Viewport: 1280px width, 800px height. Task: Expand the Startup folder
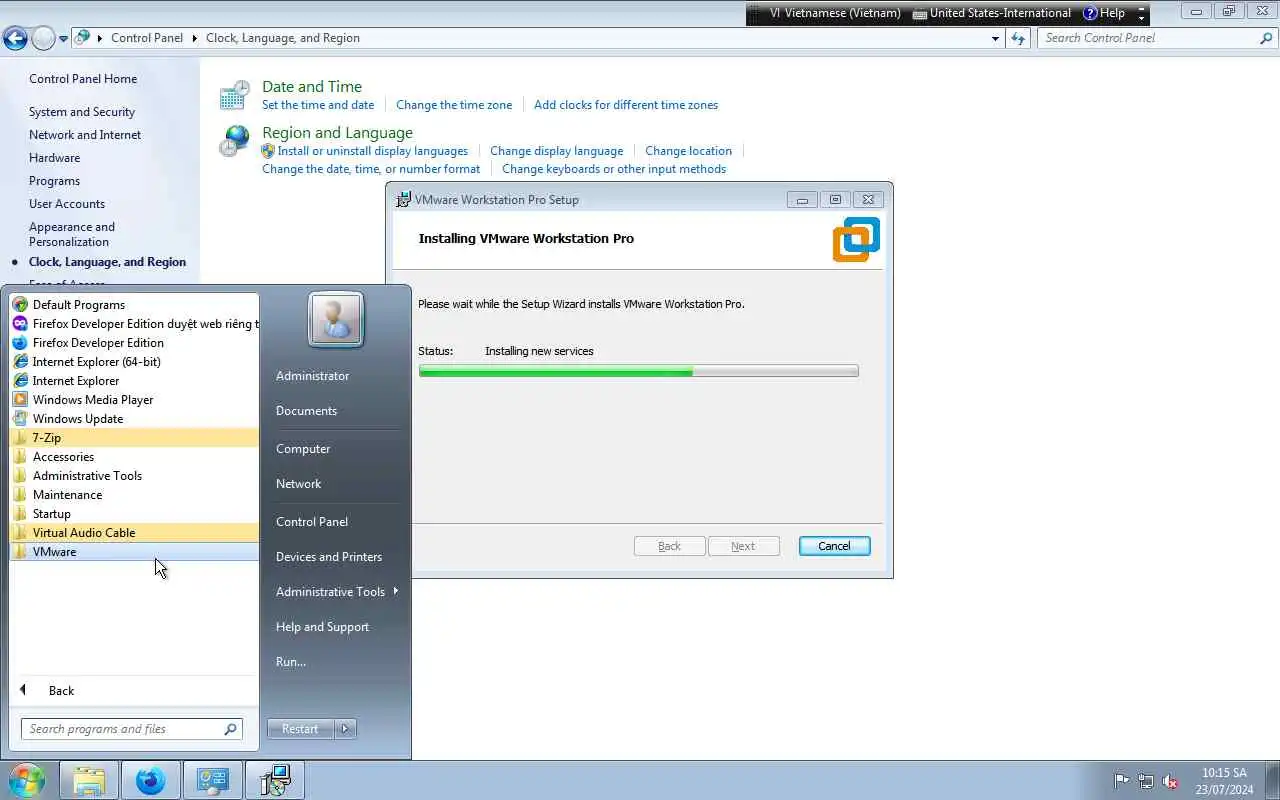coord(134,513)
